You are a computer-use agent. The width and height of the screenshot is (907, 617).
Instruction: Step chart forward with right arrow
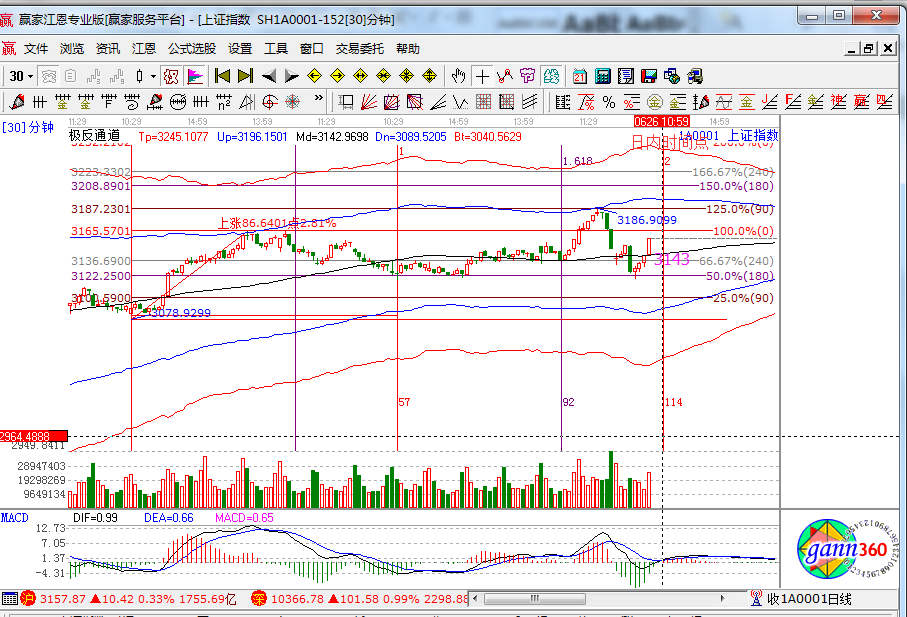pos(292,76)
